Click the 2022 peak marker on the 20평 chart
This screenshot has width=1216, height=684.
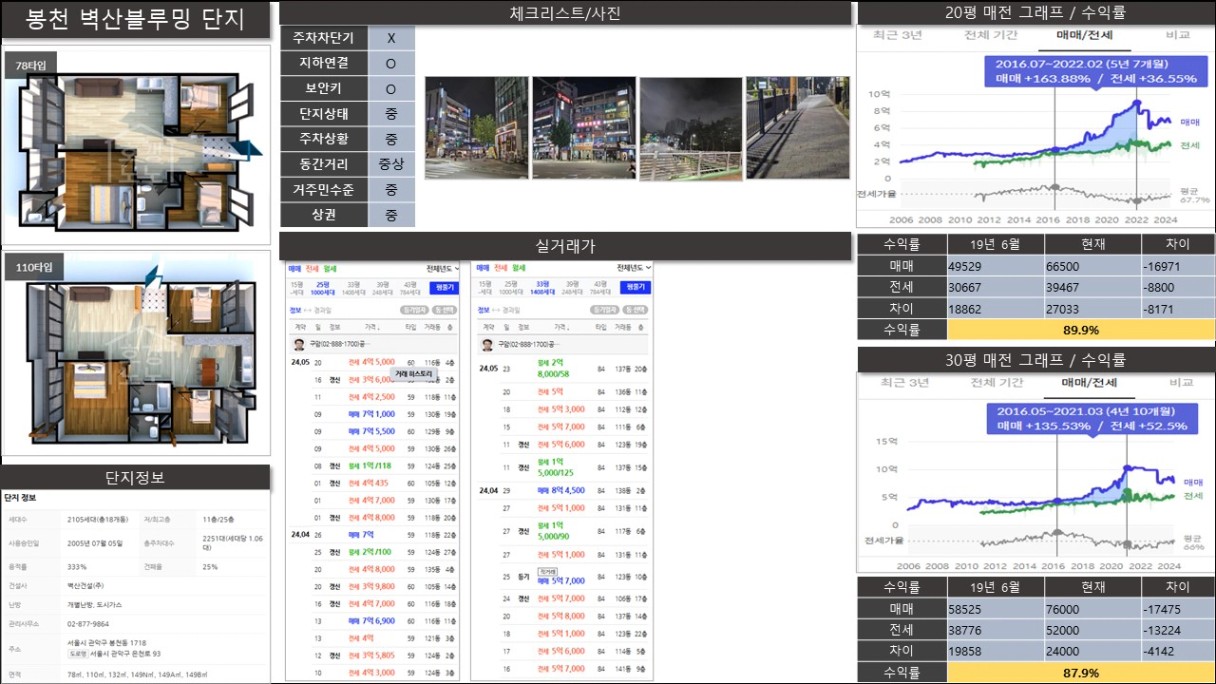tap(1137, 101)
